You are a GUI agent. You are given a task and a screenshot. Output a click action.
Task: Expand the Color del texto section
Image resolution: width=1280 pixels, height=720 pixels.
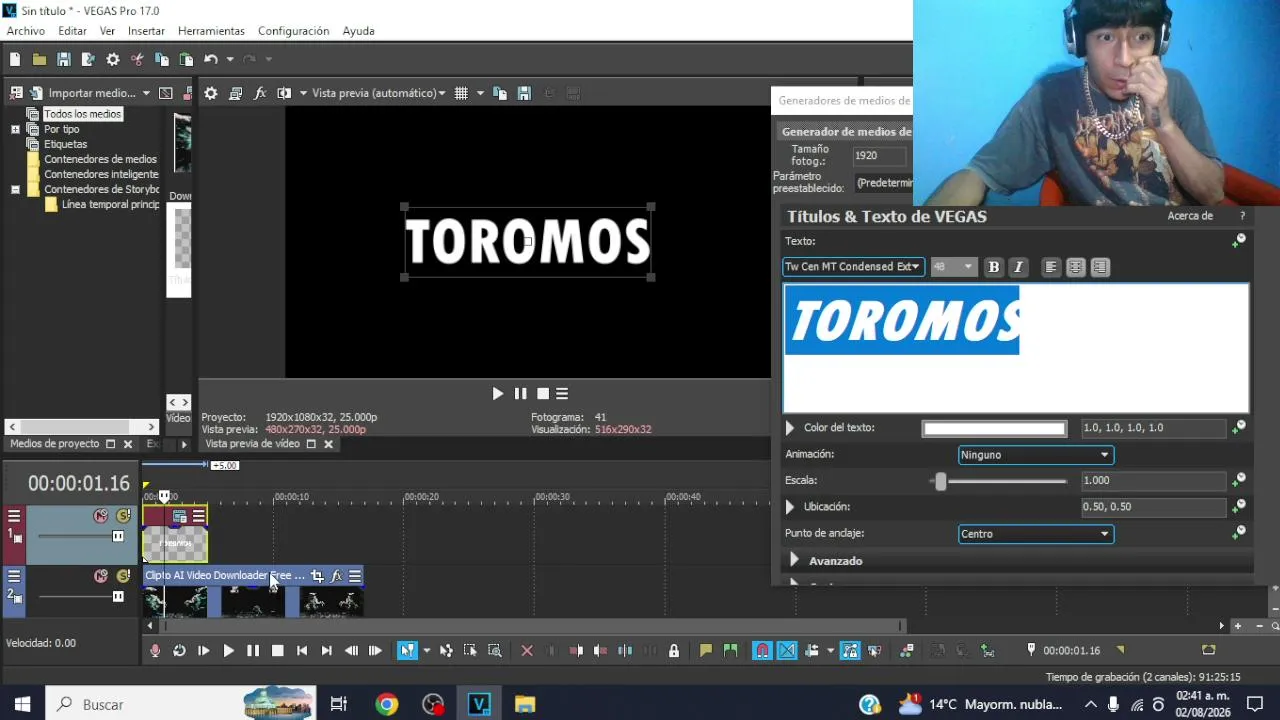click(x=790, y=428)
